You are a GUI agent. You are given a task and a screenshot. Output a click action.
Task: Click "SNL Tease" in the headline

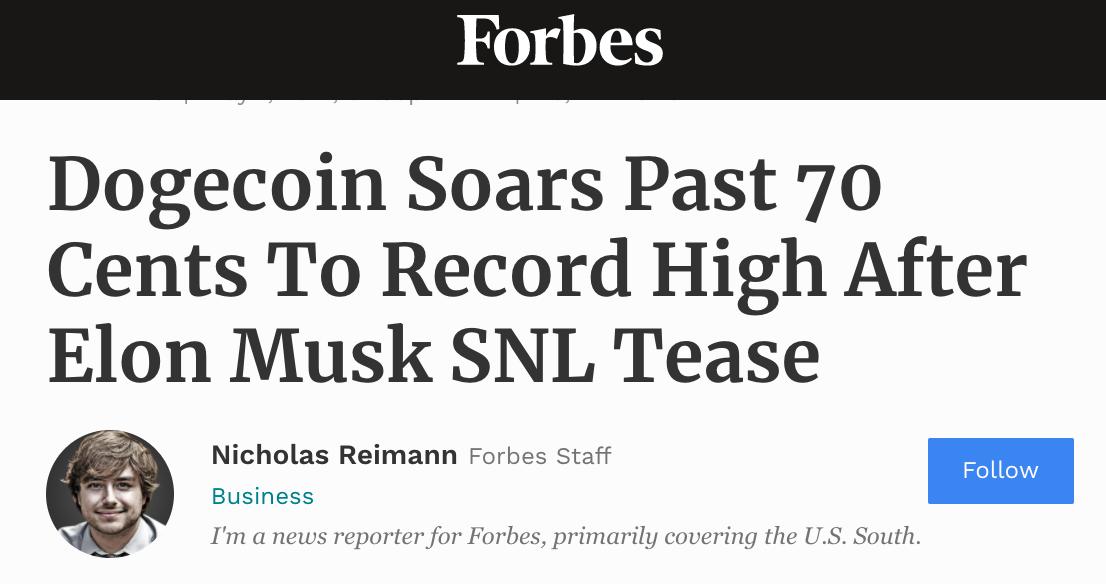635,357
